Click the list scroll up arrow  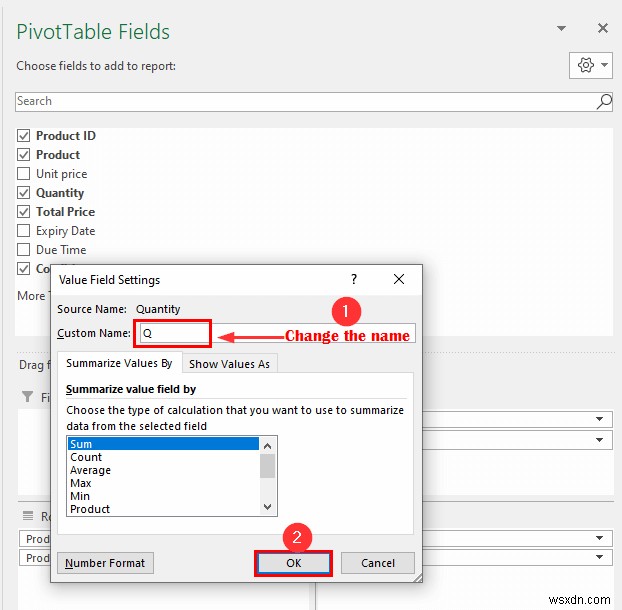[267, 446]
